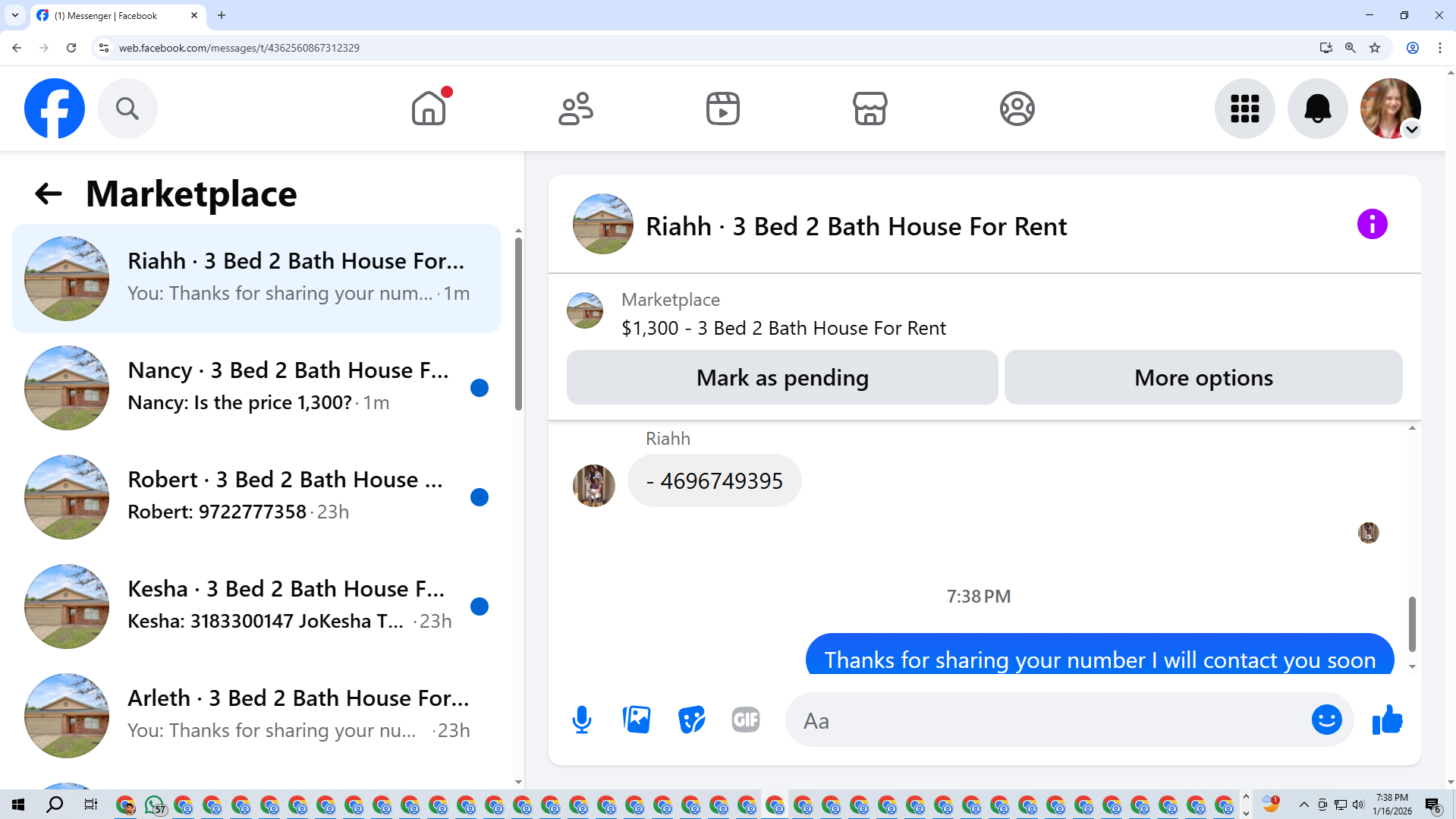This screenshot has width=1456, height=819.
Task: Click Robert's unread blue dot
Action: click(x=479, y=497)
